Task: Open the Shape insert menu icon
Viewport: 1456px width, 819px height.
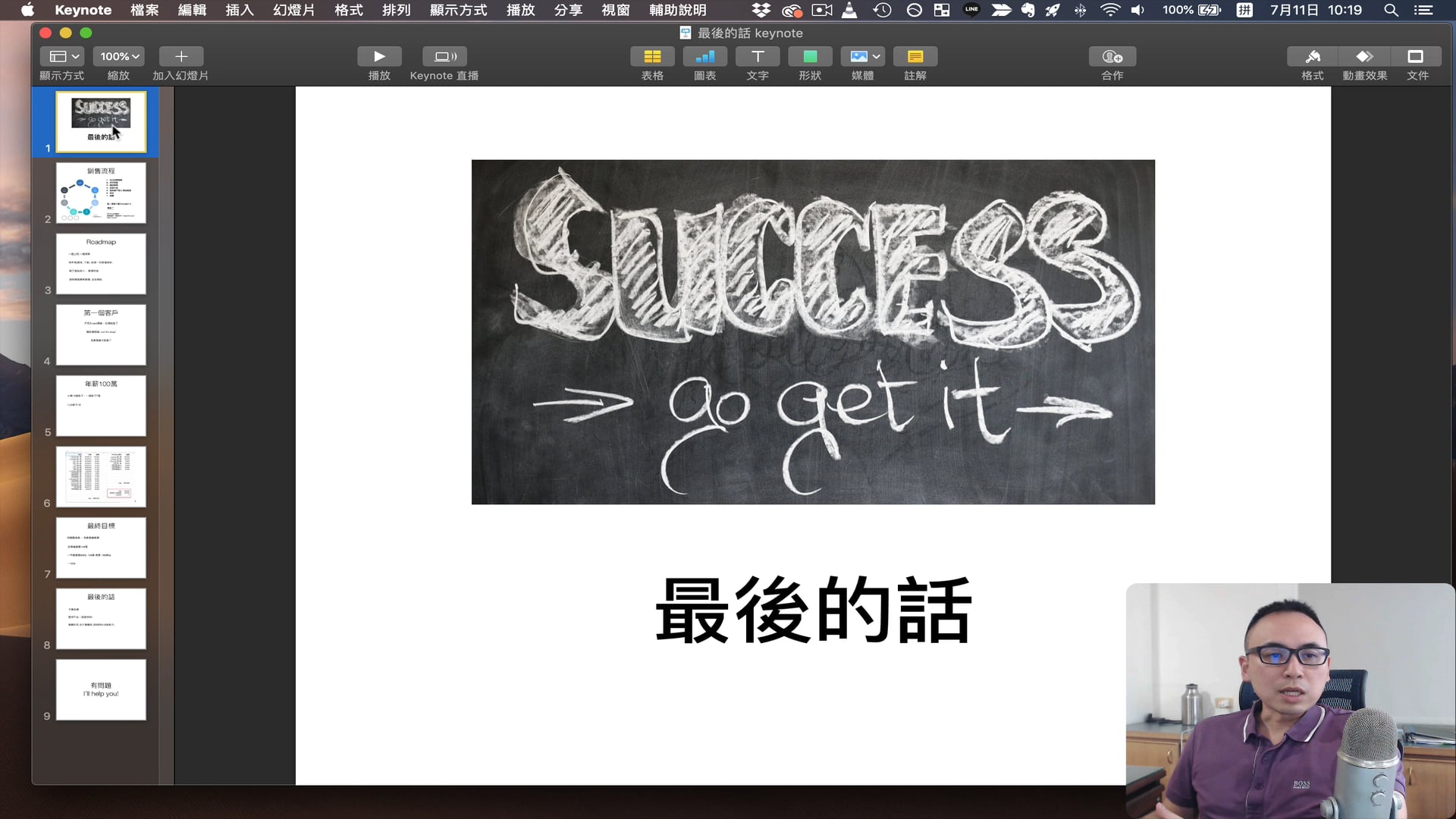Action: [x=810, y=57]
